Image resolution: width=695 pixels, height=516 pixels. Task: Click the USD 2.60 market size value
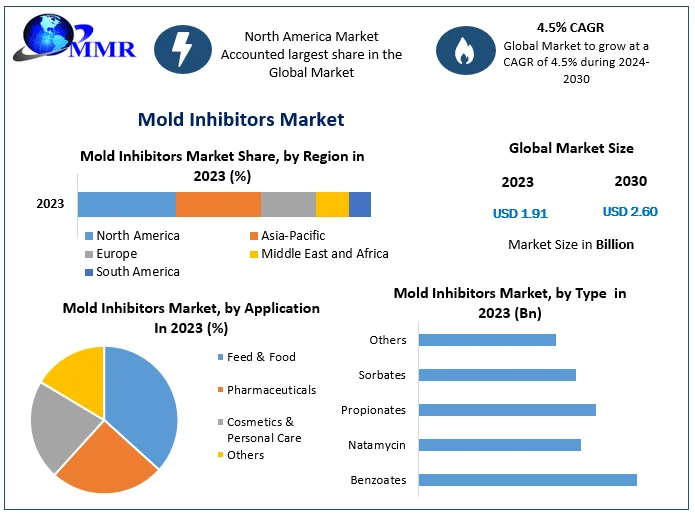[630, 212]
